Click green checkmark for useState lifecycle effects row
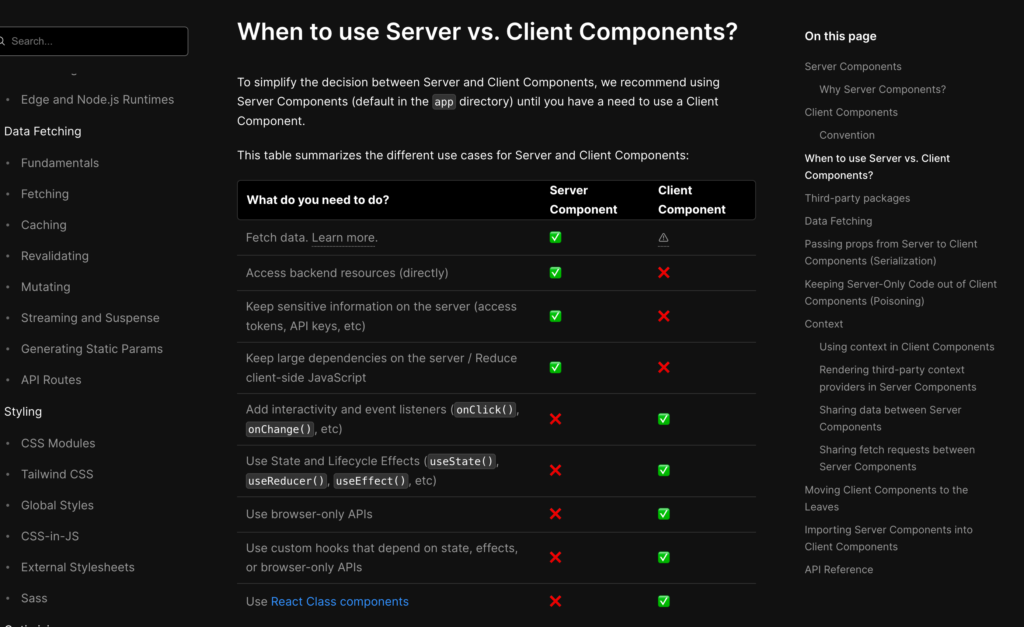1024x627 pixels. tap(663, 470)
